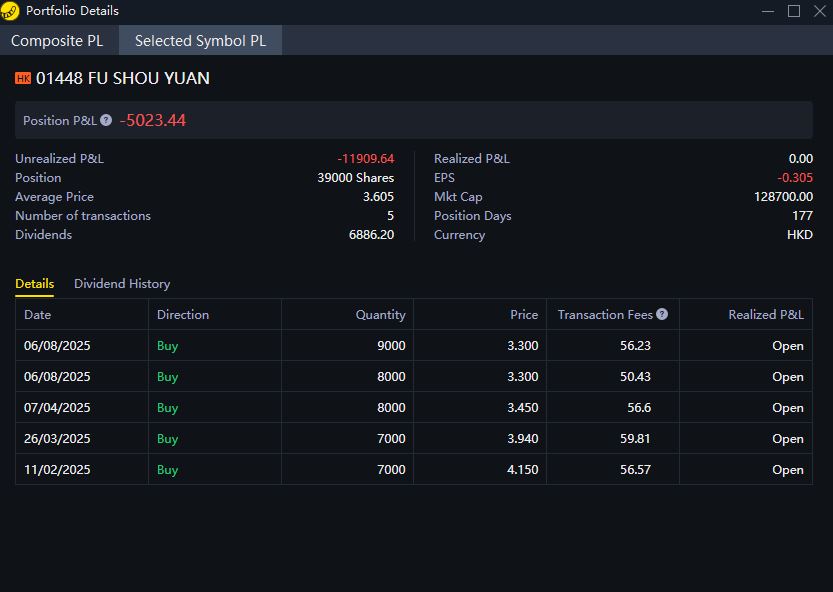Select the Dividends amount 6886.20
This screenshot has width=833, height=592.
tap(371, 235)
